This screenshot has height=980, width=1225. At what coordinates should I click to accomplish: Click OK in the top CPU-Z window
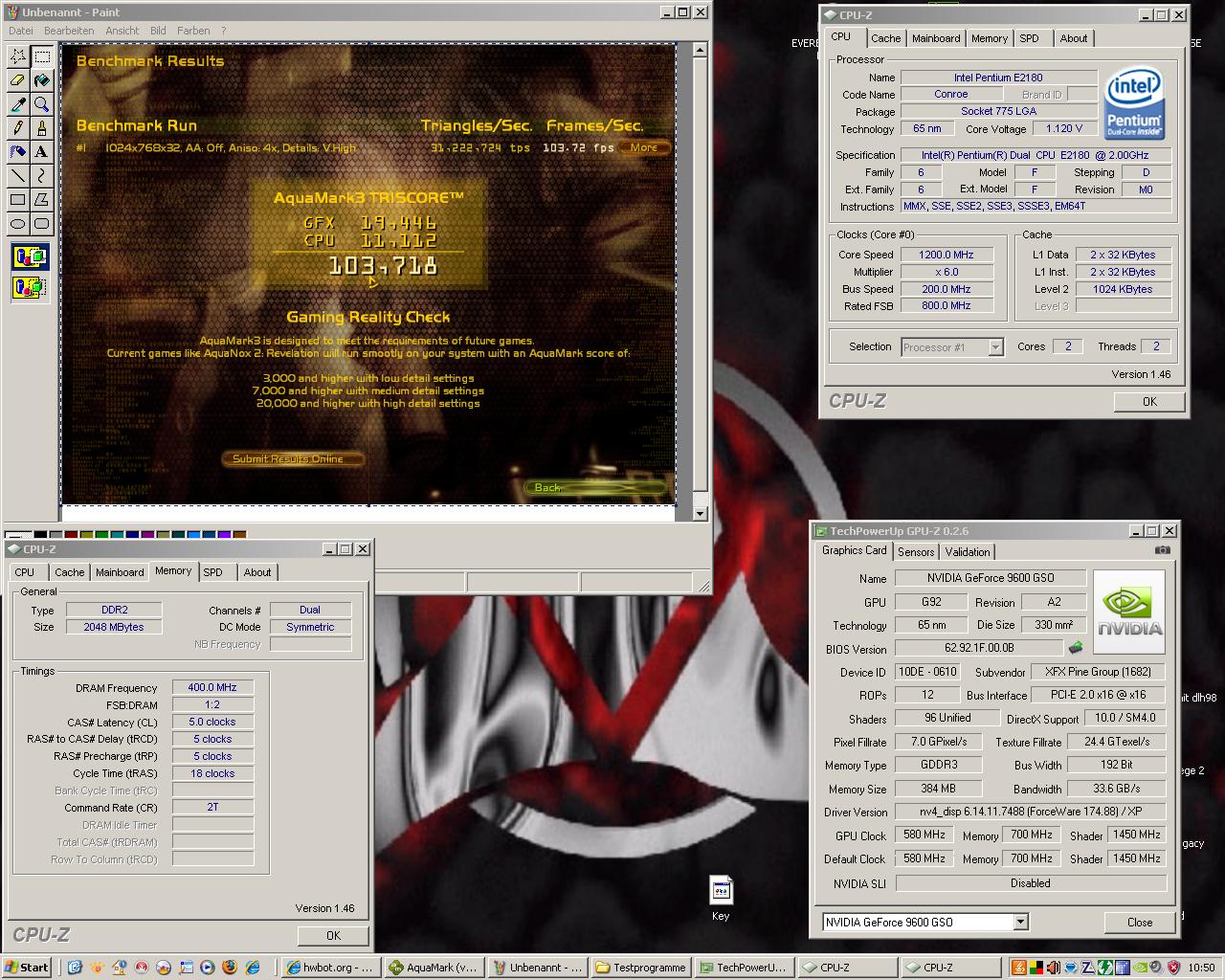click(1149, 402)
